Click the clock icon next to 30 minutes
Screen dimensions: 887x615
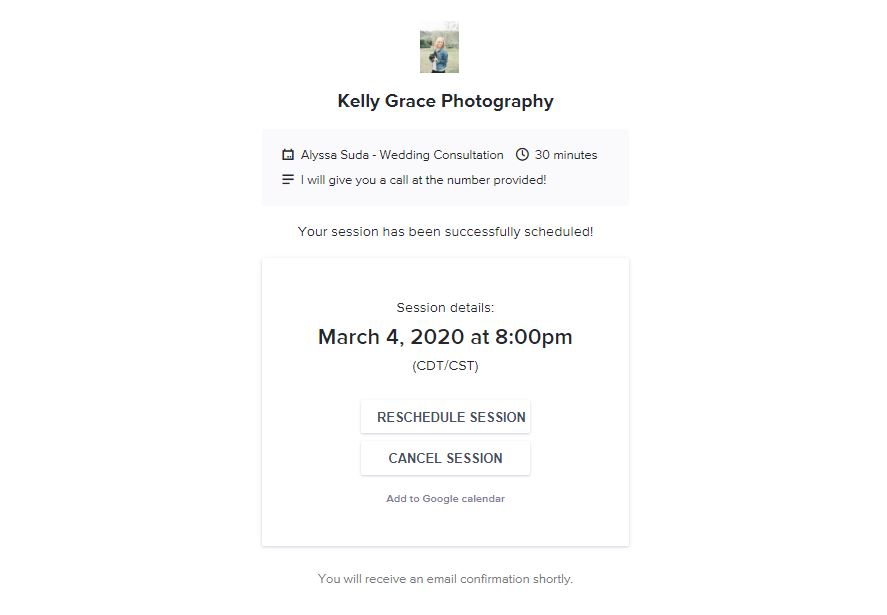pos(522,154)
